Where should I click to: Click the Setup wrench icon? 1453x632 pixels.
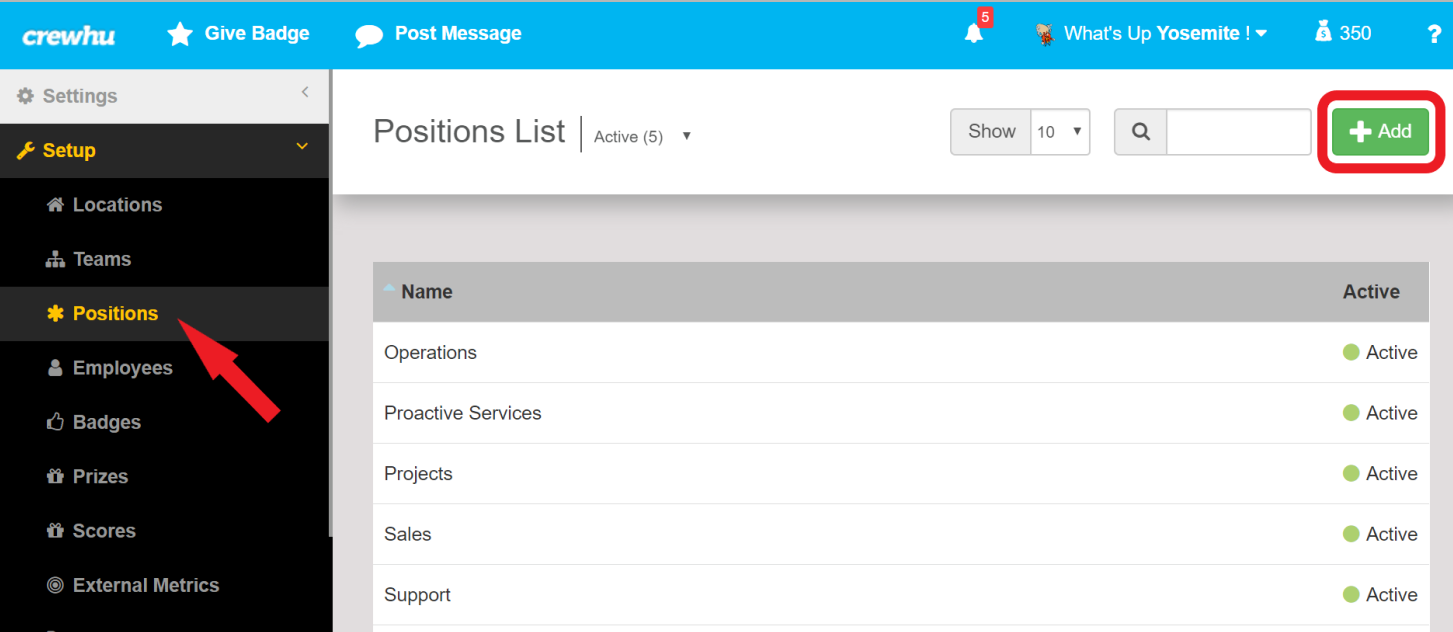26,151
